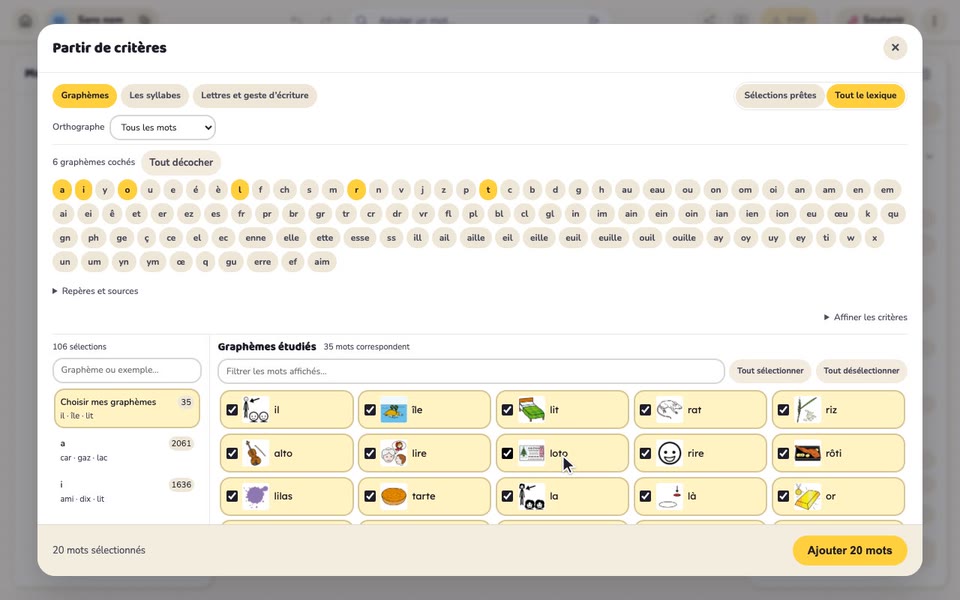Close the Partir de critères dialog
This screenshot has width=960, height=600.
(895, 48)
